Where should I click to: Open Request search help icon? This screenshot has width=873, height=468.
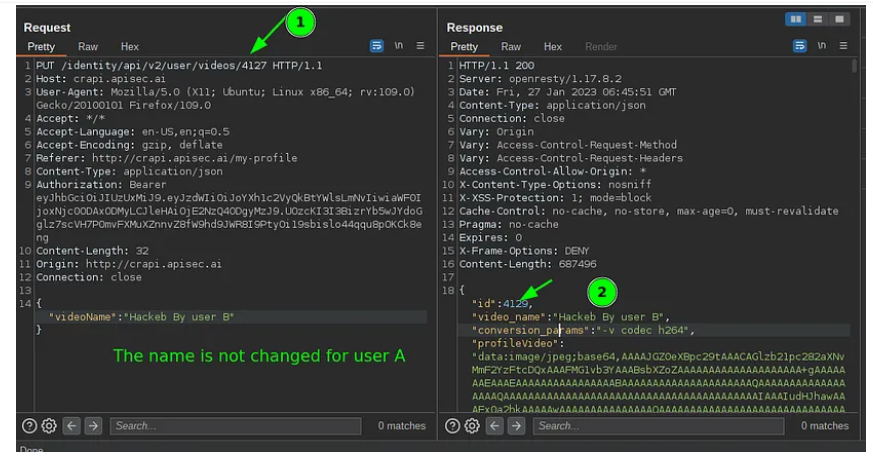click(29, 426)
